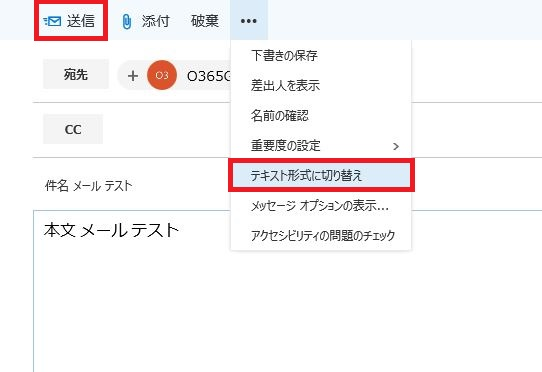Discard the message with 破棄
542x372 pixels.
[205, 21]
